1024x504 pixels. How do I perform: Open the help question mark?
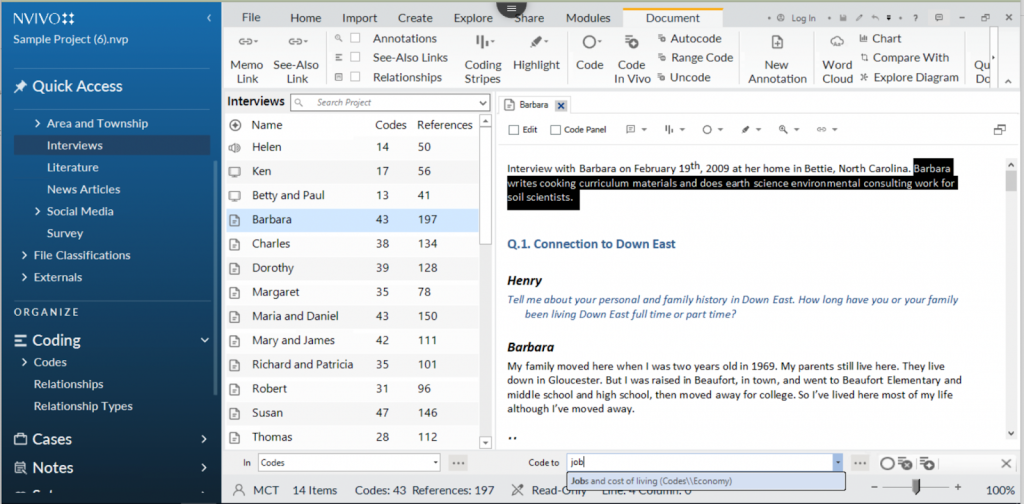tap(916, 18)
